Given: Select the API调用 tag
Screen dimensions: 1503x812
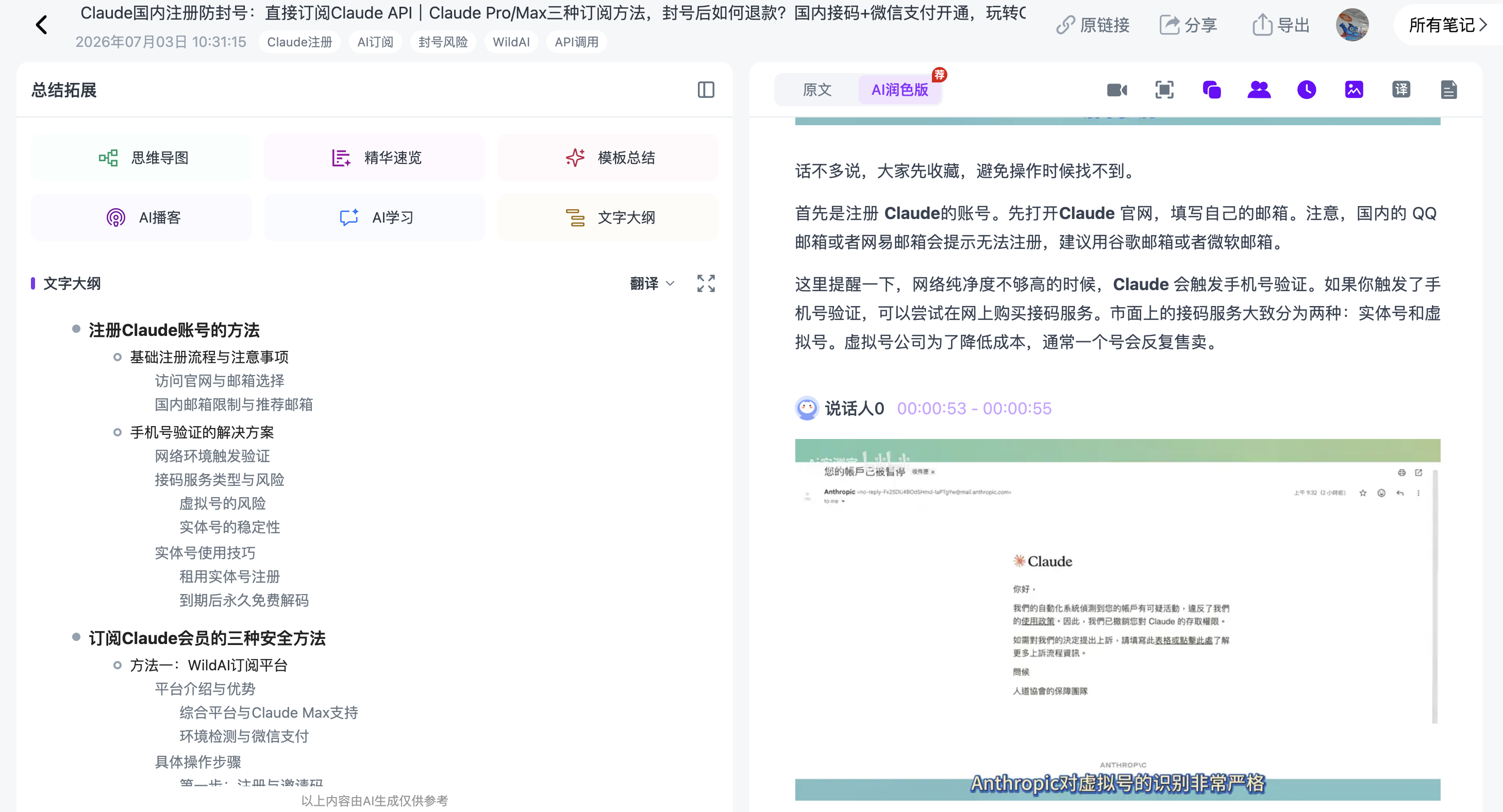Looking at the screenshot, I should (x=576, y=42).
